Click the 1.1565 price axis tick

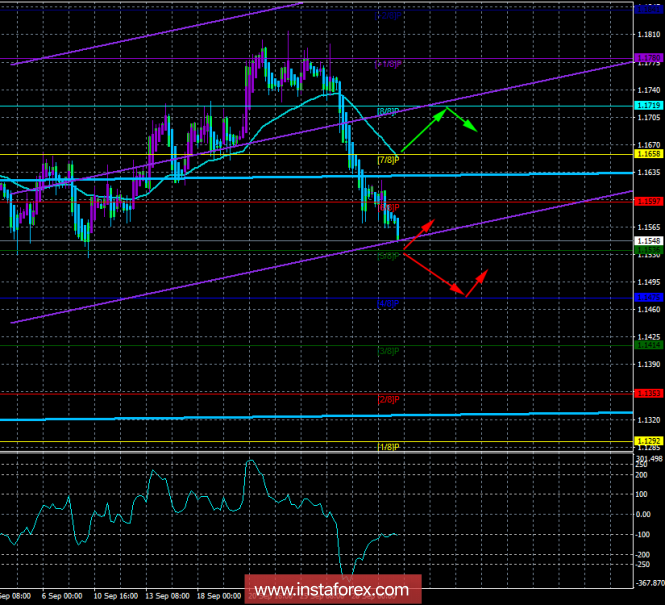pos(649,228)
